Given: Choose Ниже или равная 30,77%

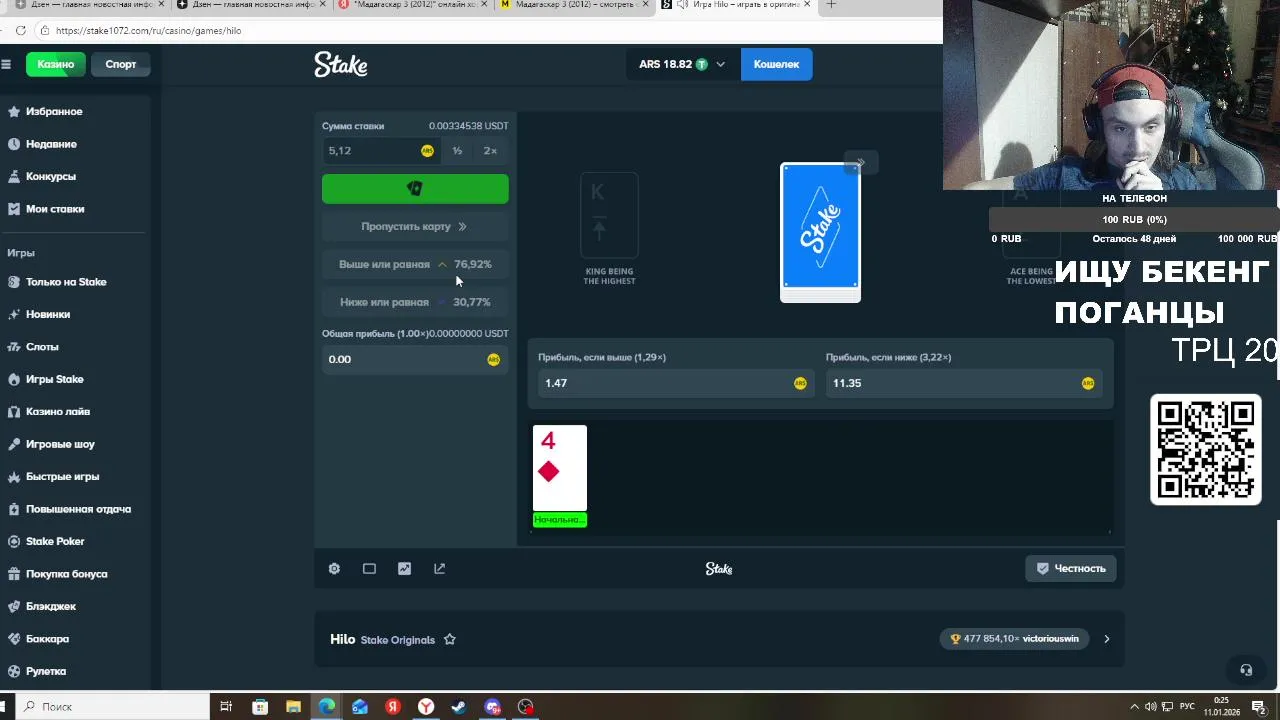Looking at the screenshot, I should 415,302.
